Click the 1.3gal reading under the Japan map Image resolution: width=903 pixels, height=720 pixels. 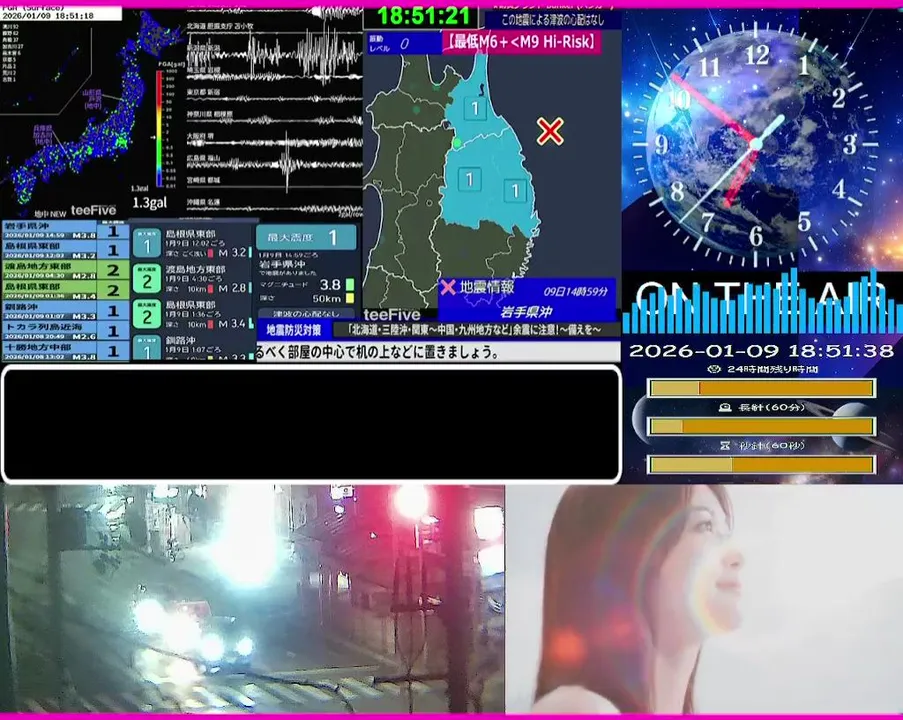(x=150, y=203)
